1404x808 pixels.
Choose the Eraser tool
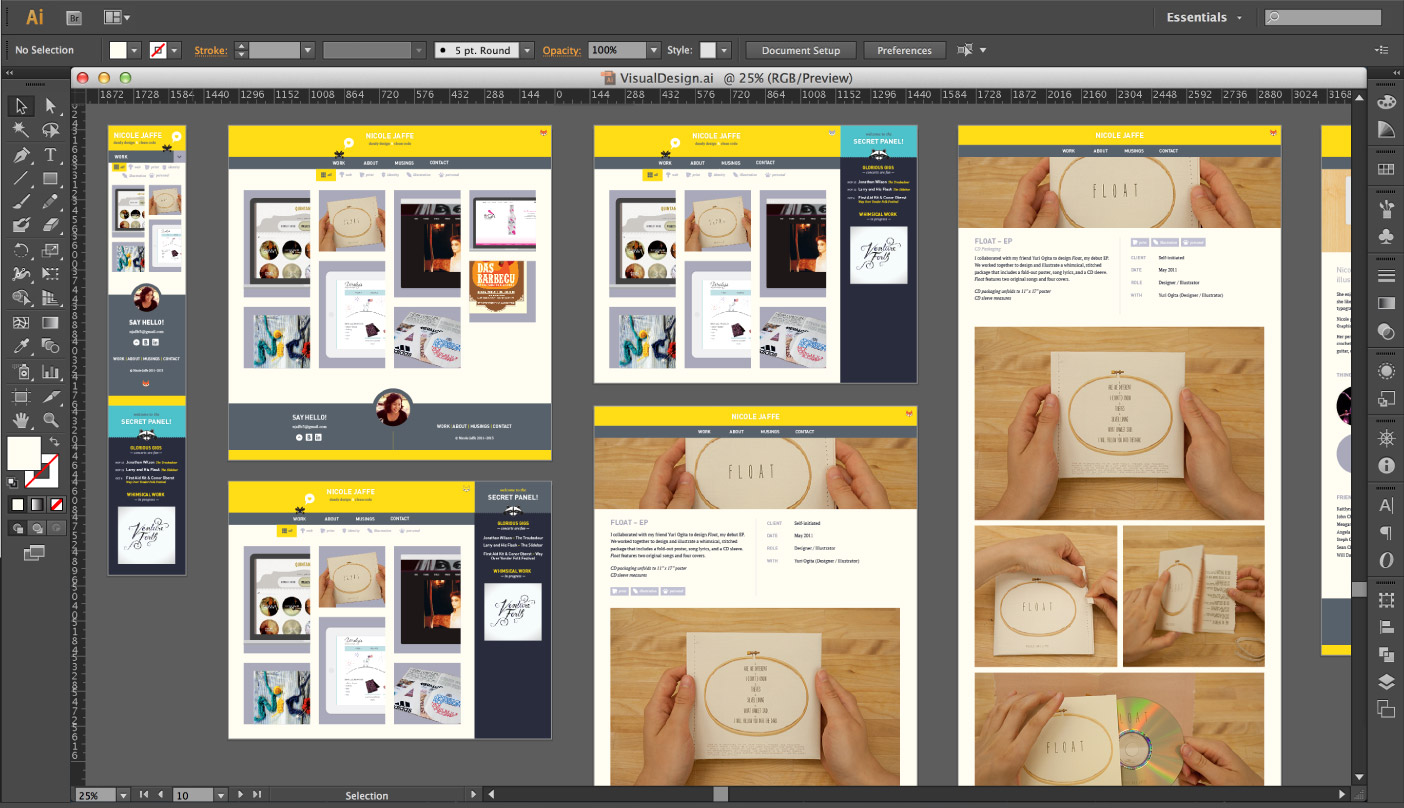[x=50, y=226]
